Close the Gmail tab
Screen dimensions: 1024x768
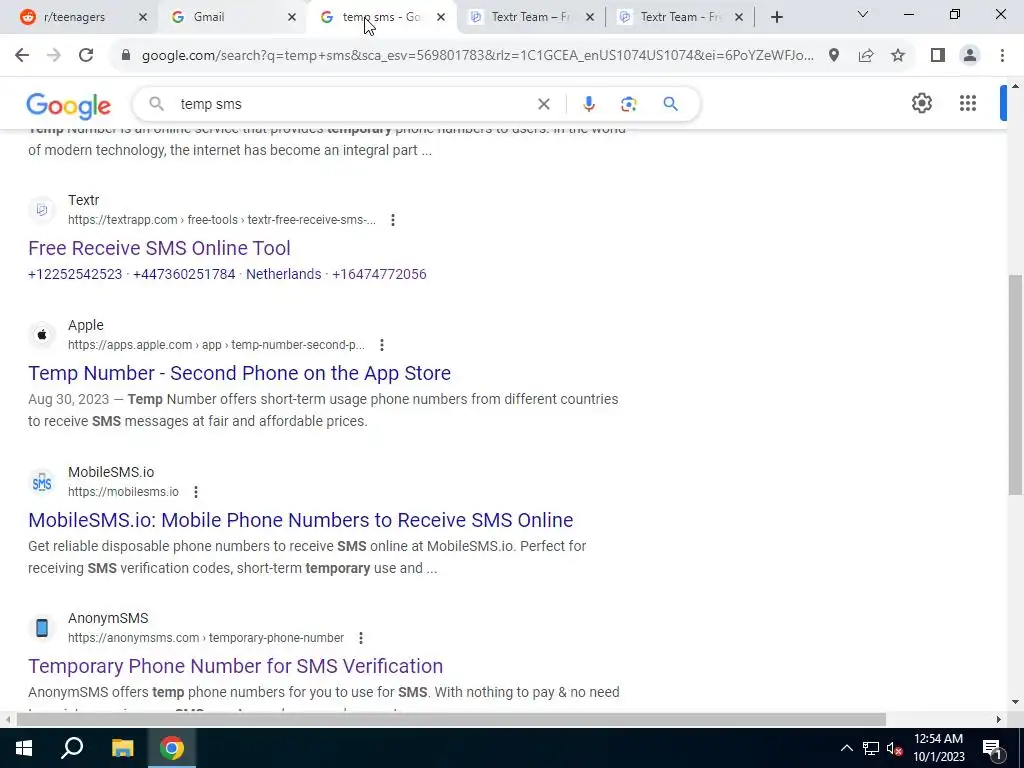[292, 18]
